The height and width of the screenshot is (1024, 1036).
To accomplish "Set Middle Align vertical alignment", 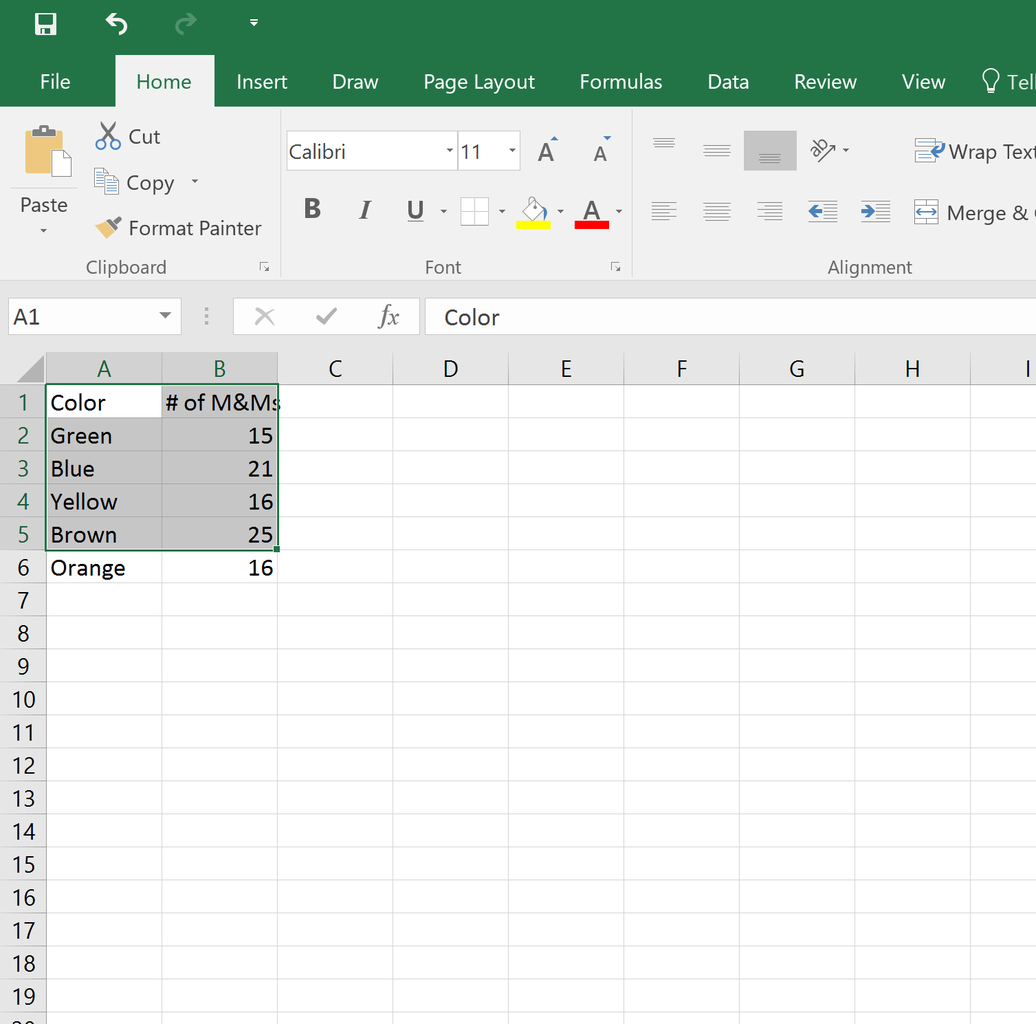I will pyautogui.click(x=717, y=150).
